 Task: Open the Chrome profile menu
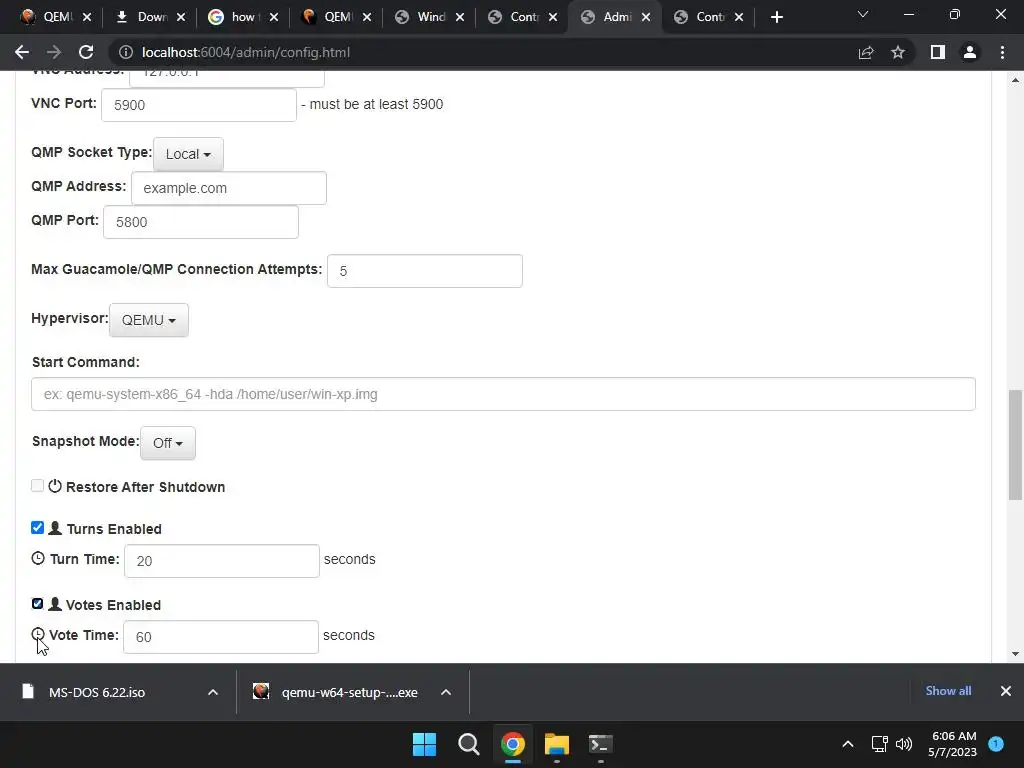tap(970, 52)
